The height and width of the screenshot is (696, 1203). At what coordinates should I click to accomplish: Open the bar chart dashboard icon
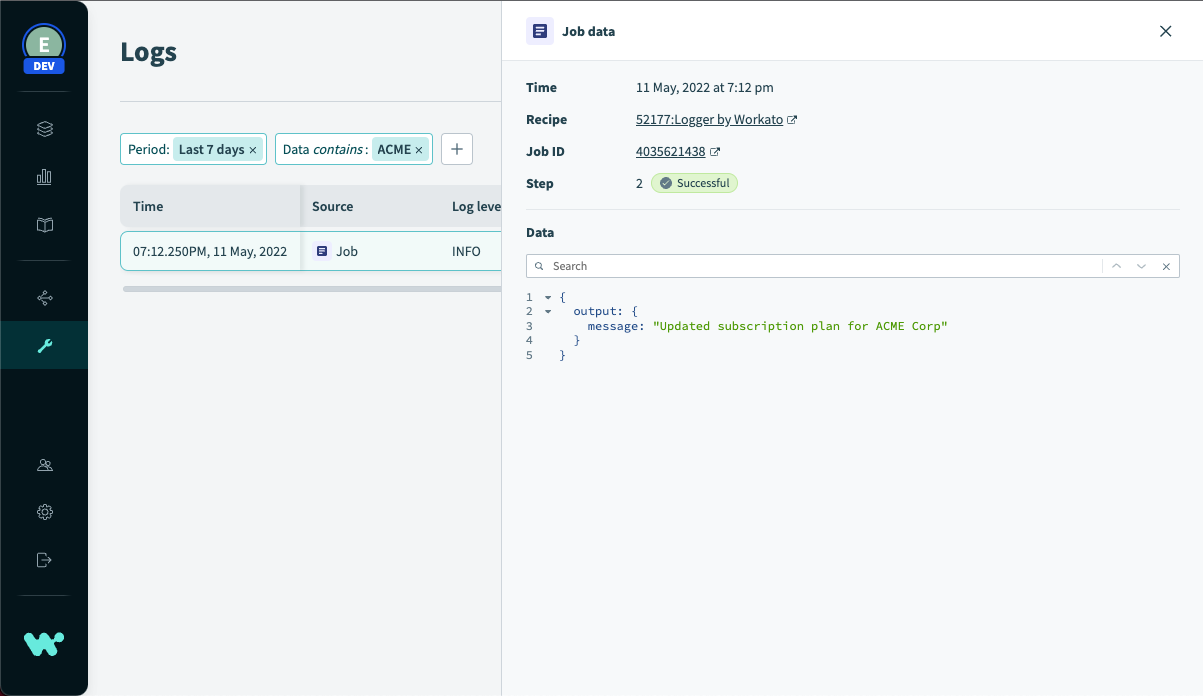44,177
